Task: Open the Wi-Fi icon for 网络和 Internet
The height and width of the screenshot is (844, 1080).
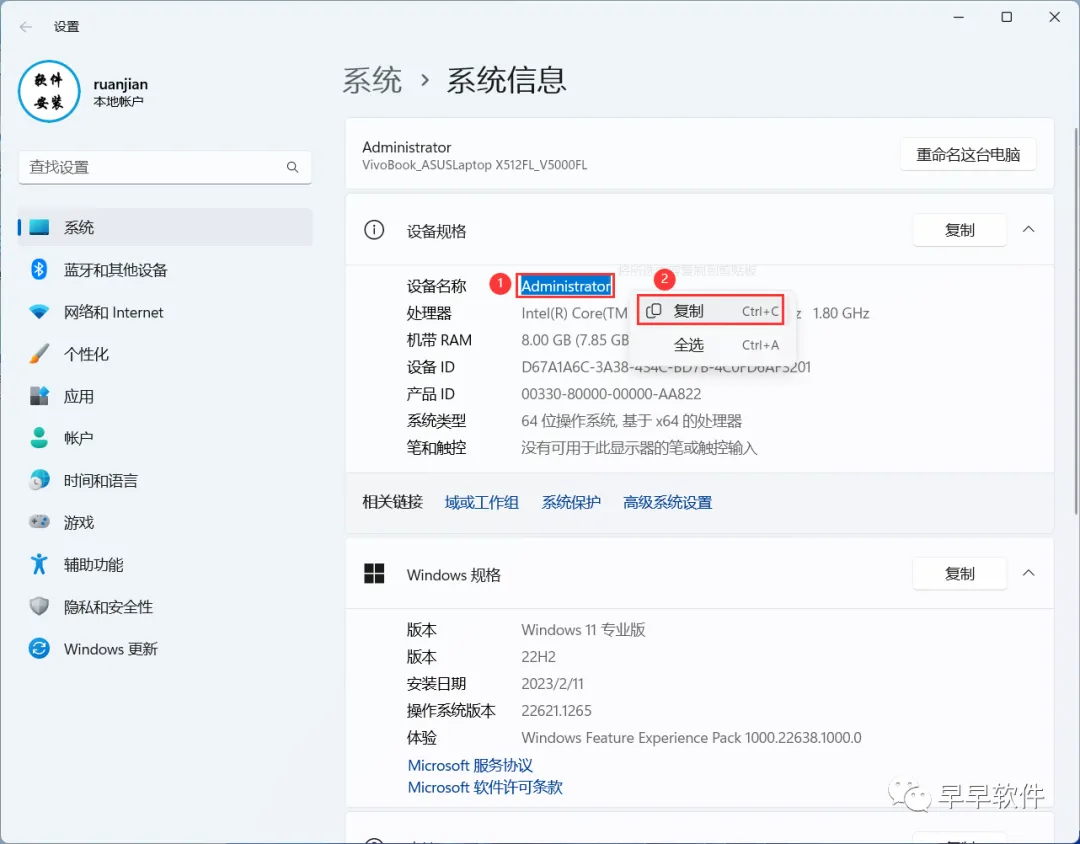Action: pyautogui.click(x=39, y=312)
